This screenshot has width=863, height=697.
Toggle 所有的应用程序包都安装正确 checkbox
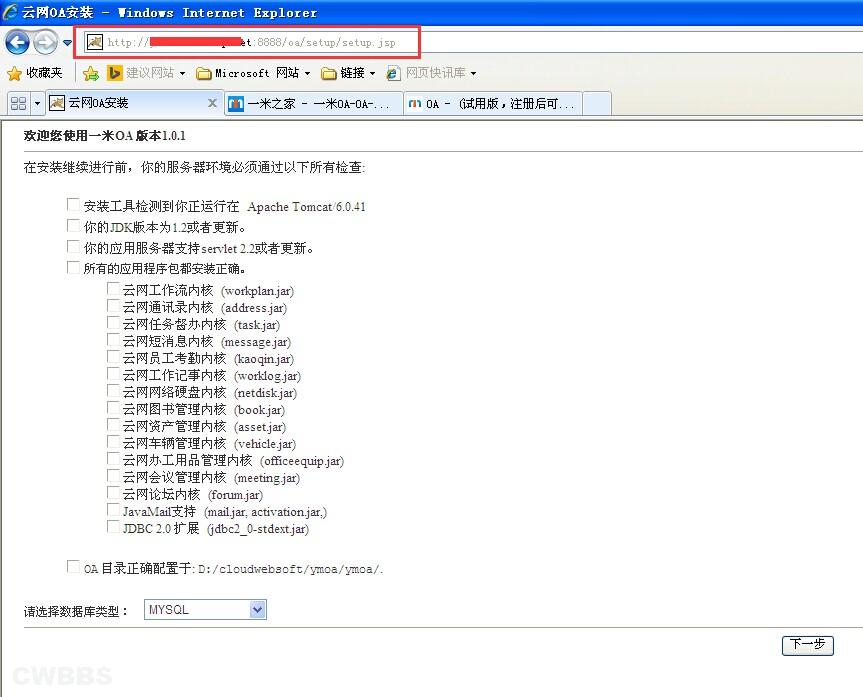73,267
